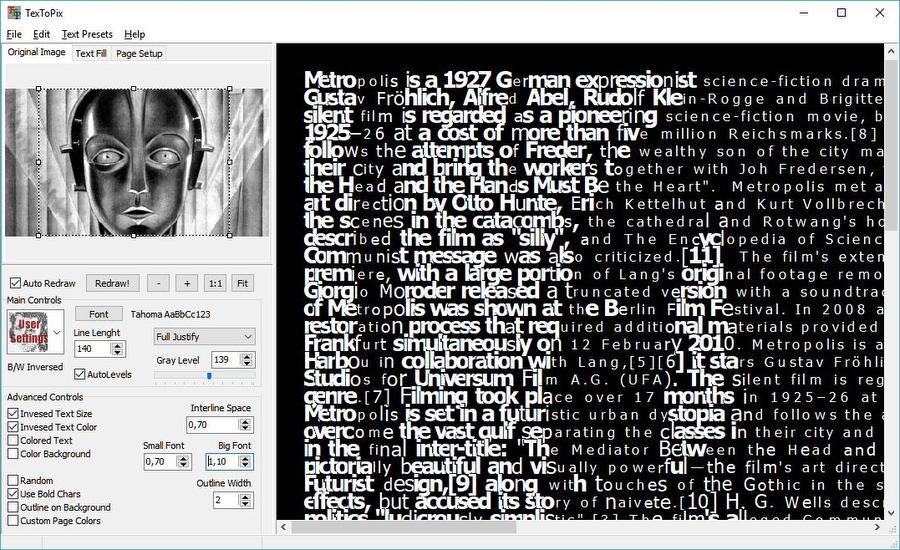Screen dimensions: 900x550
Task: Decrease Small Font with down arrow
Action: click(184, 465)
